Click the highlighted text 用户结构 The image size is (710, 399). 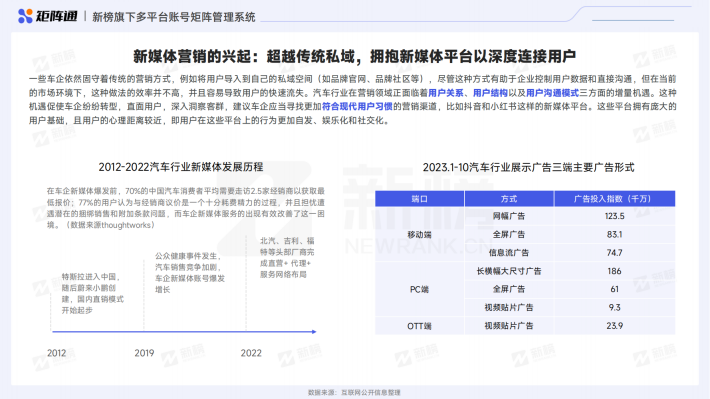point(490,93)
